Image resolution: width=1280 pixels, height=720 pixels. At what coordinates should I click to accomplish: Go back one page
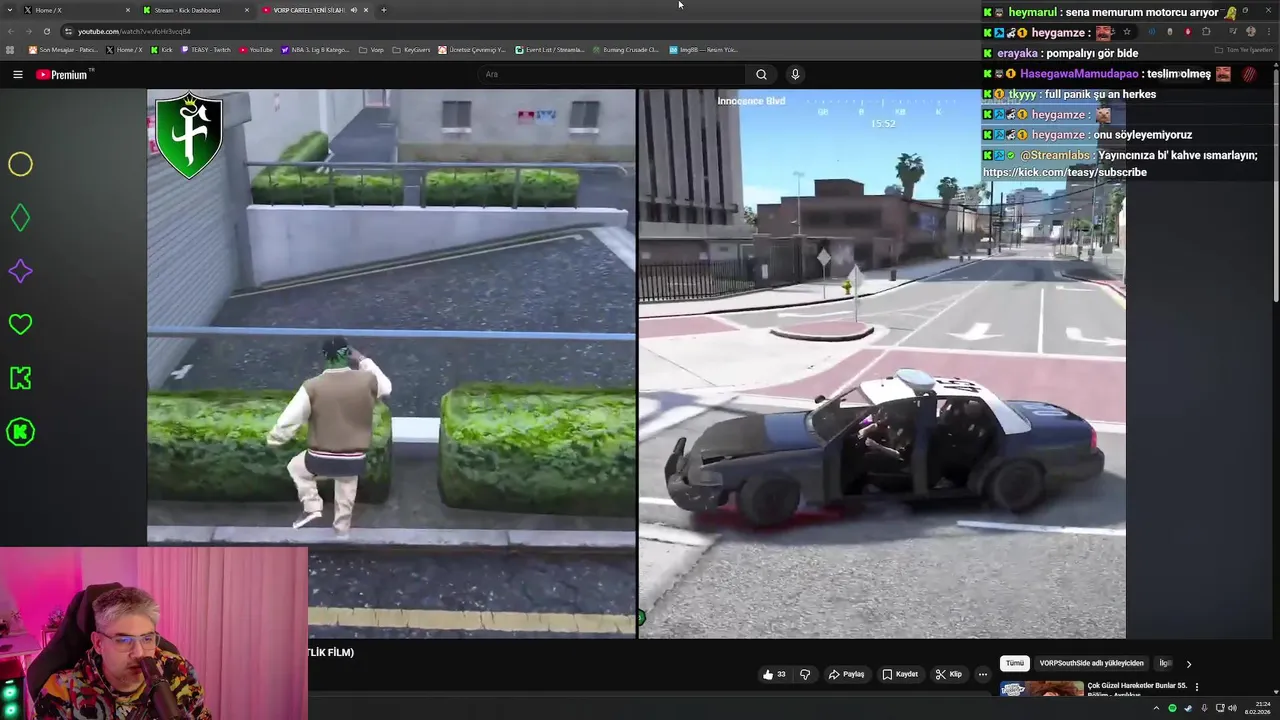11,31
